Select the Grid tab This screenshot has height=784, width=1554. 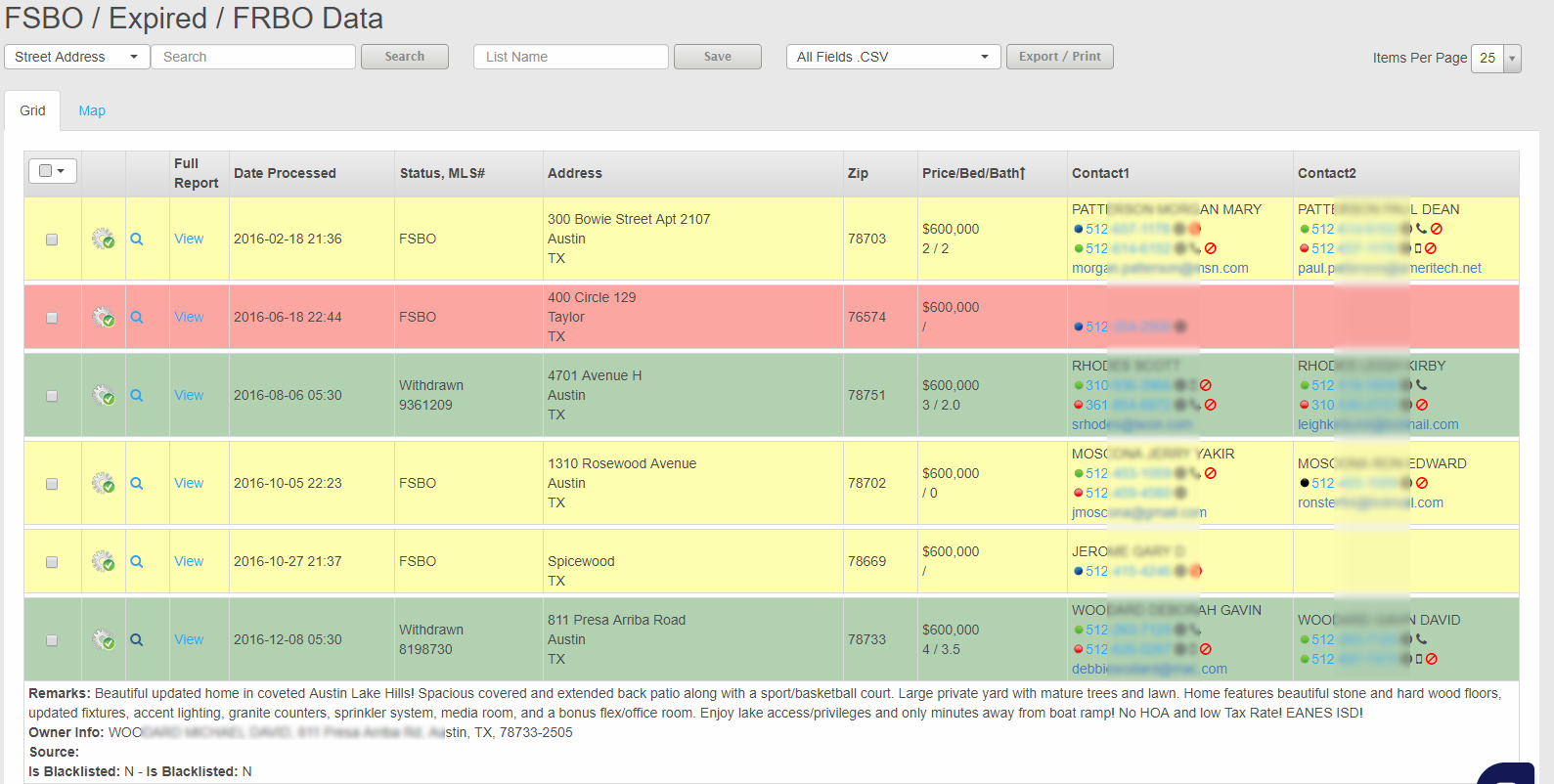pyautogui.click(x=32, y=110)
